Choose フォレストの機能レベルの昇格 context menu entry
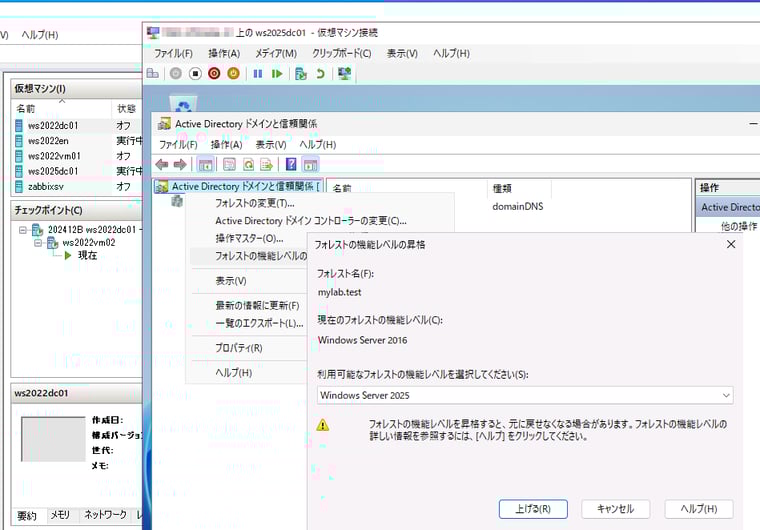760x530 pixels. point(249,256)
